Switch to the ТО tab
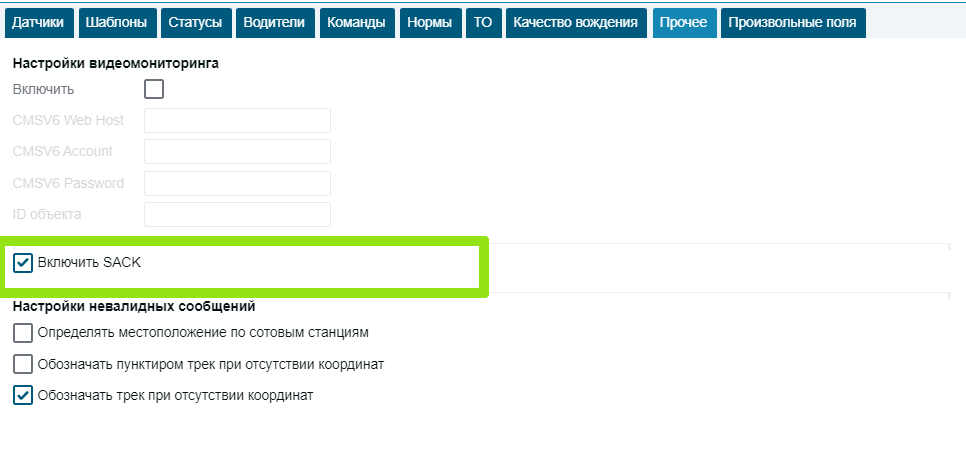Image resolution: width=966 pixels, height=457 pixels. pyautogui.click(x=483, y=23)
